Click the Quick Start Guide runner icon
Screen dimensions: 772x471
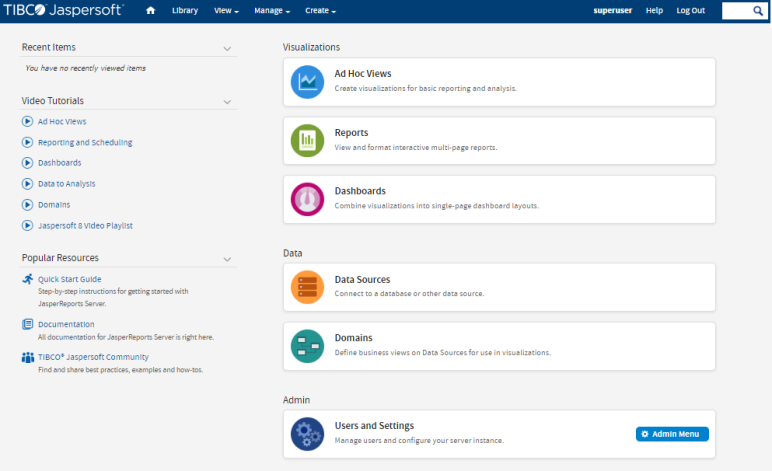28,279
